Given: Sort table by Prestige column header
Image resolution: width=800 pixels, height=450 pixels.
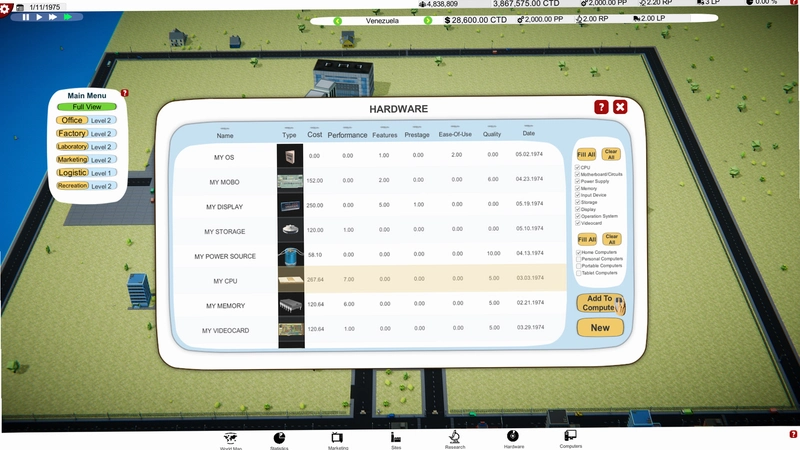Looking at the screenshot, I should point(417,135).
